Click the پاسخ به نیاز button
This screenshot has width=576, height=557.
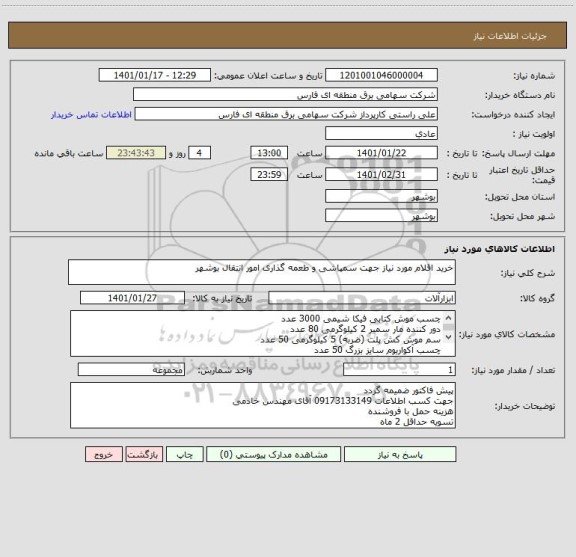coord(400,454)
